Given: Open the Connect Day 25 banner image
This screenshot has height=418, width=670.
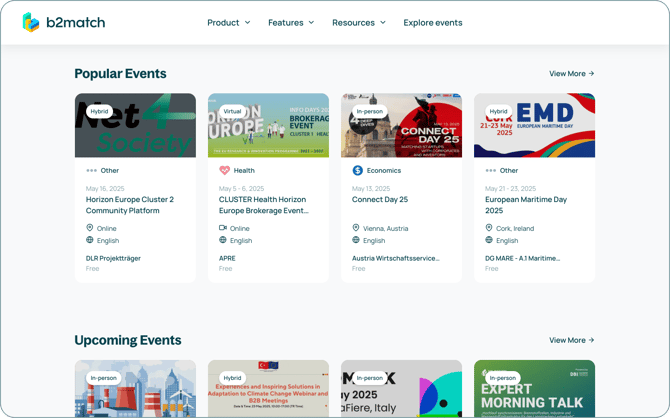Looking at the screenshot, I should (401, 125).
